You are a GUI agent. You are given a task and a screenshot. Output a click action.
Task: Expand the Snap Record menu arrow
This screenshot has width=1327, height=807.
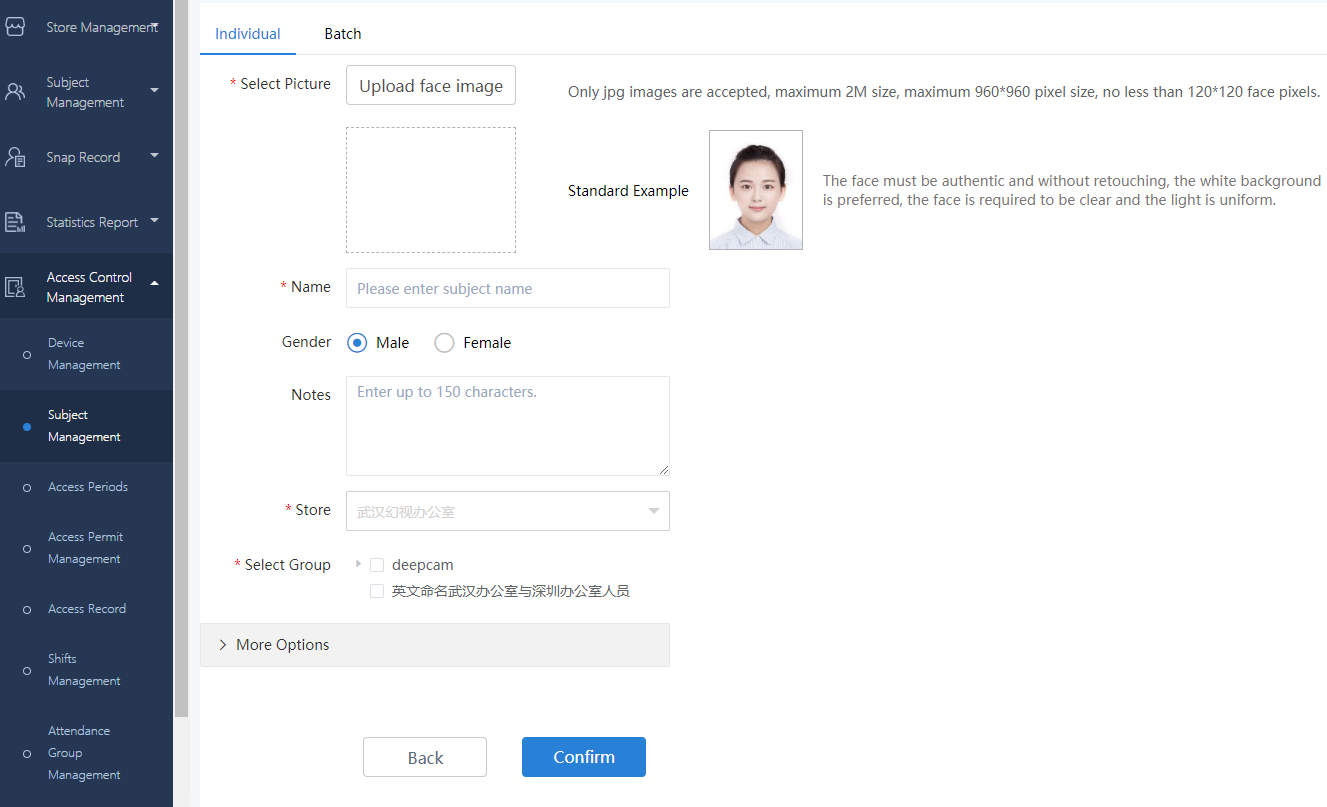pos(154,155)
